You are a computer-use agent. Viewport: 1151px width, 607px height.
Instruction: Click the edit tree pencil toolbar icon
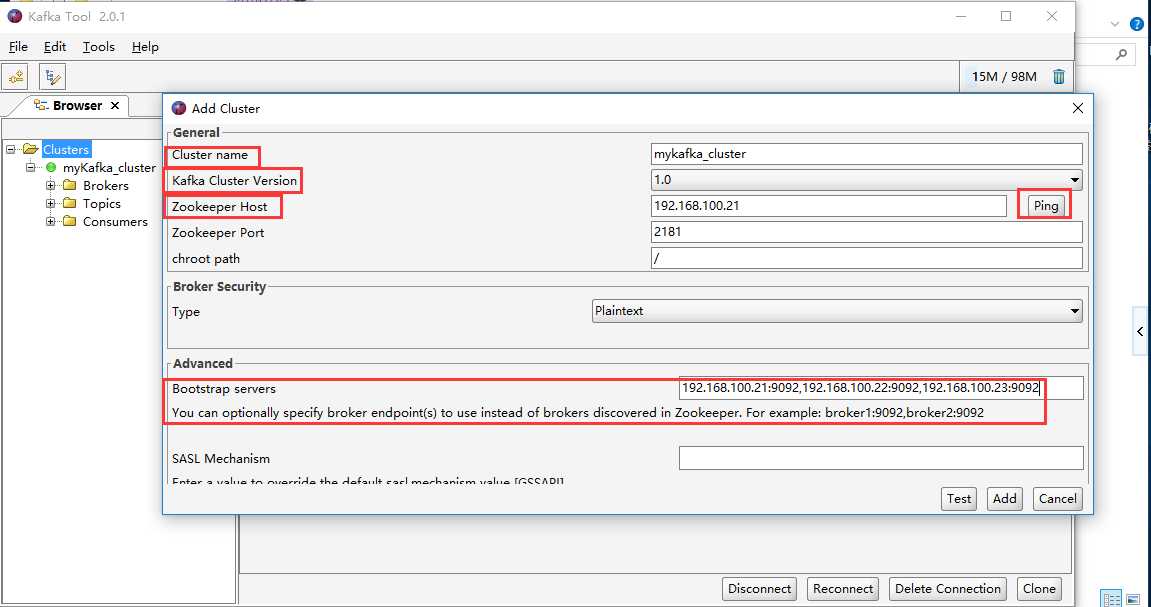pyautogui.click(x=52, y=76)
